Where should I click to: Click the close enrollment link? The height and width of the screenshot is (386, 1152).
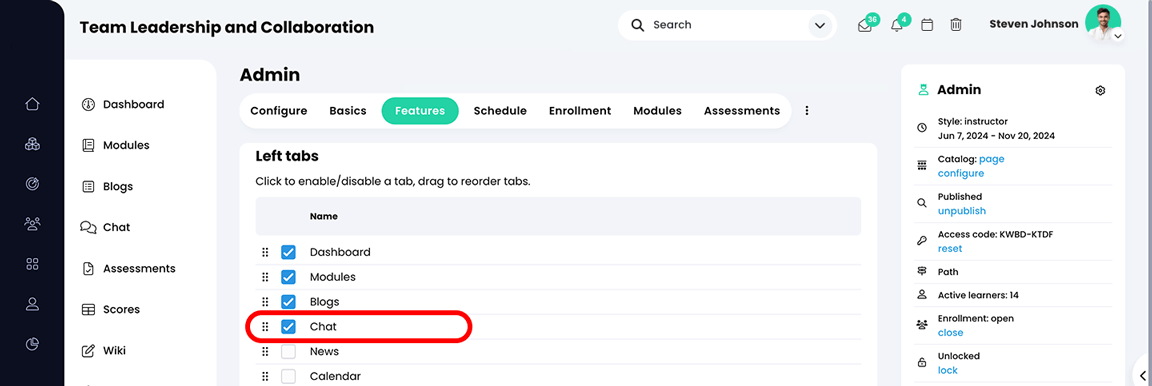pyautogui.click(x=950, y=332)
